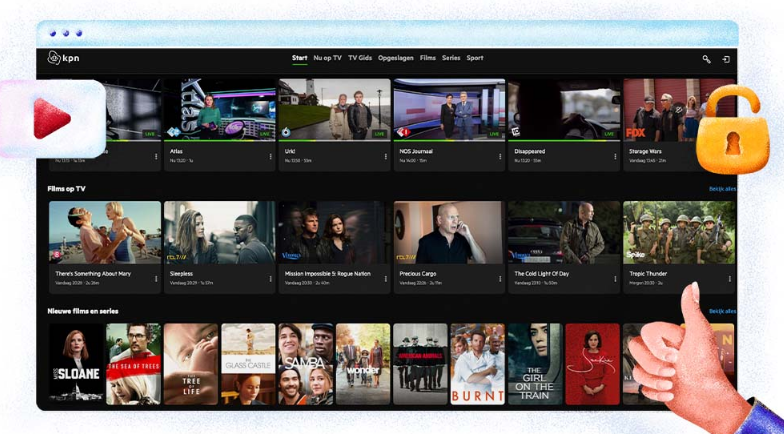Switch to Nu op TV tab
The width and height of the screenshot is (784, 434).
pyautogui.click(x=328, y=58)
